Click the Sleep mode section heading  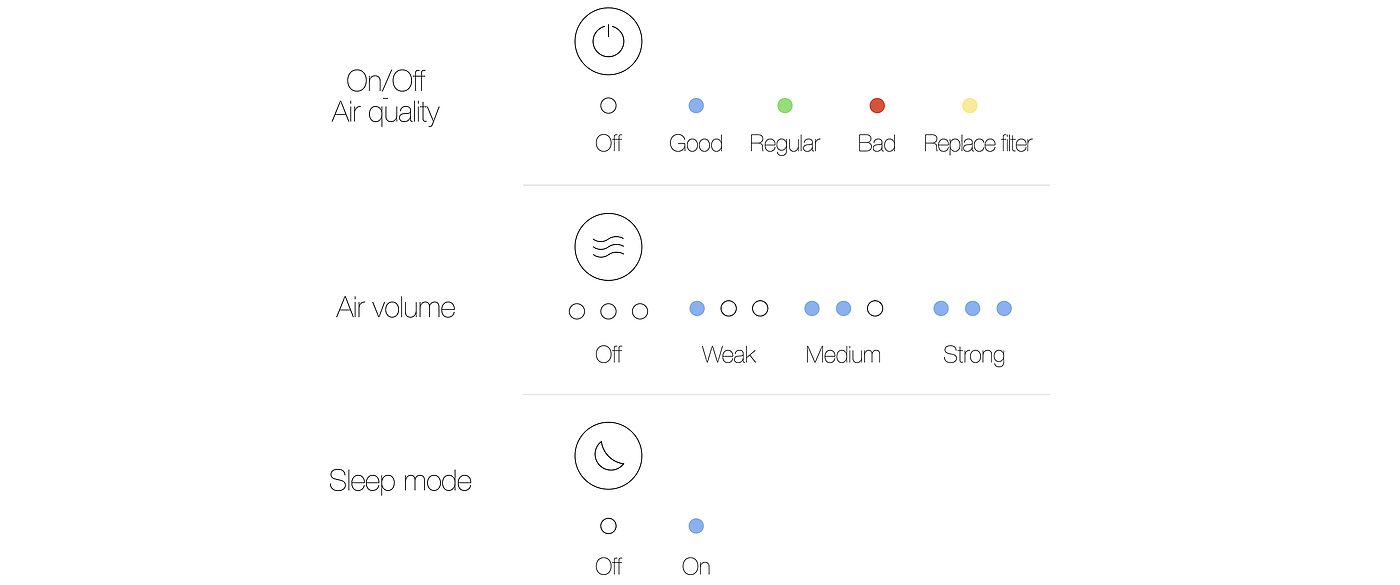tap(400, 481)
